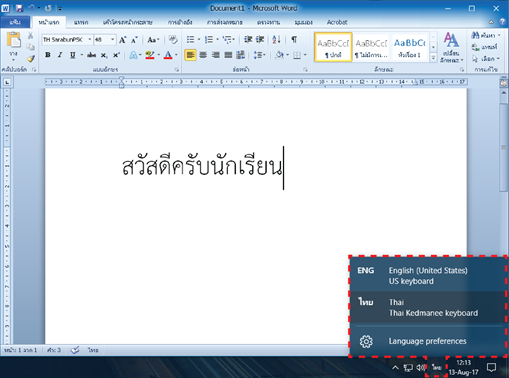The height and width of the screenshot is (378, 509).
Task: Switch to the References tab
Action: tap(180, 22)
